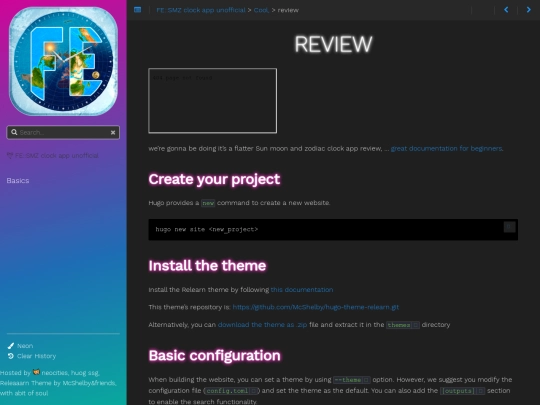Open breadcrumb 'FE:SMZ clock app unofficial'
The image size is (540, 405).
click(201, 10)
